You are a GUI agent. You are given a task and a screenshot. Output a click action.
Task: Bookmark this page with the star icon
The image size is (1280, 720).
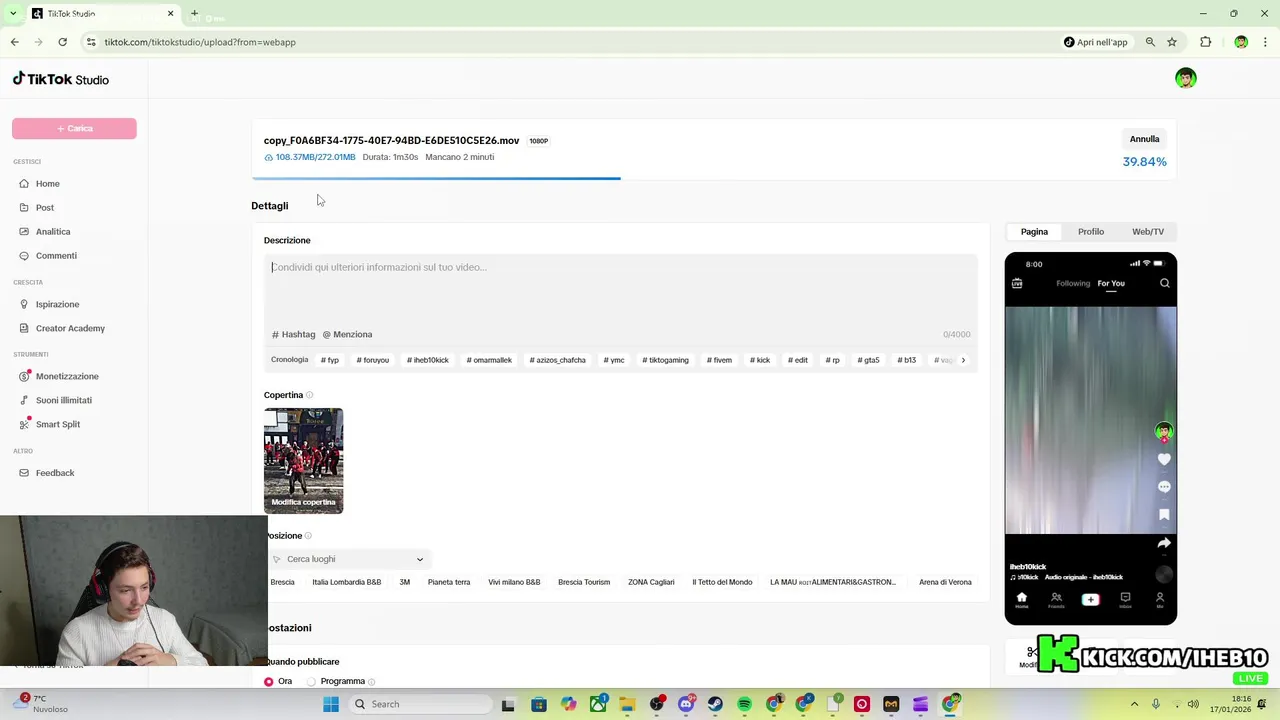click(1172, 42)
